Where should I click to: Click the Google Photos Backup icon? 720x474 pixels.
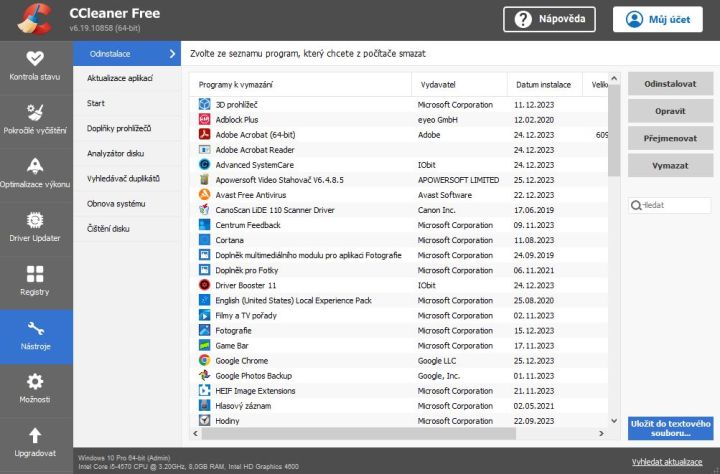[204, 376]
